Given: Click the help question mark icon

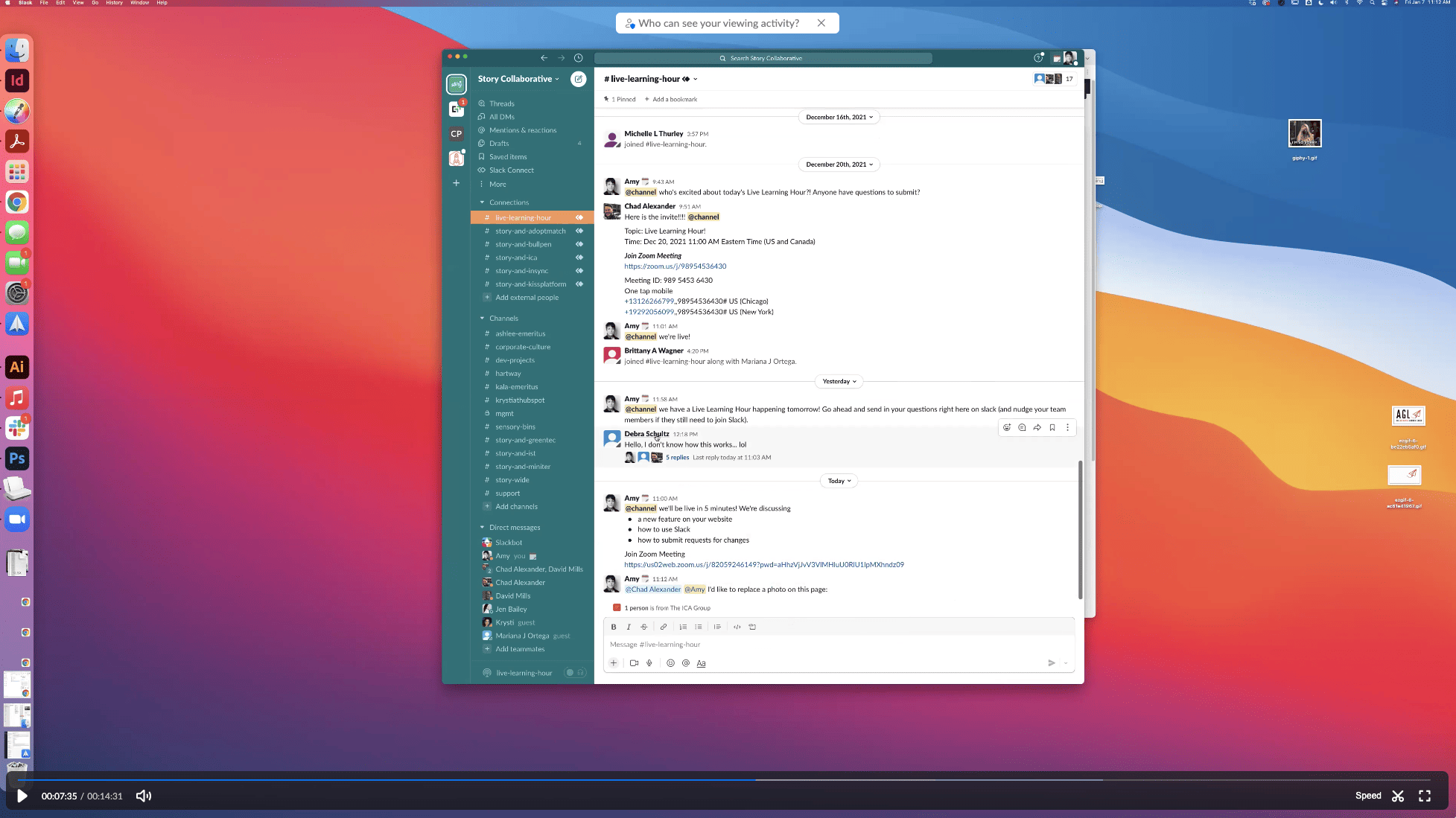Looking at the screenshot, I should point(1038,58).
